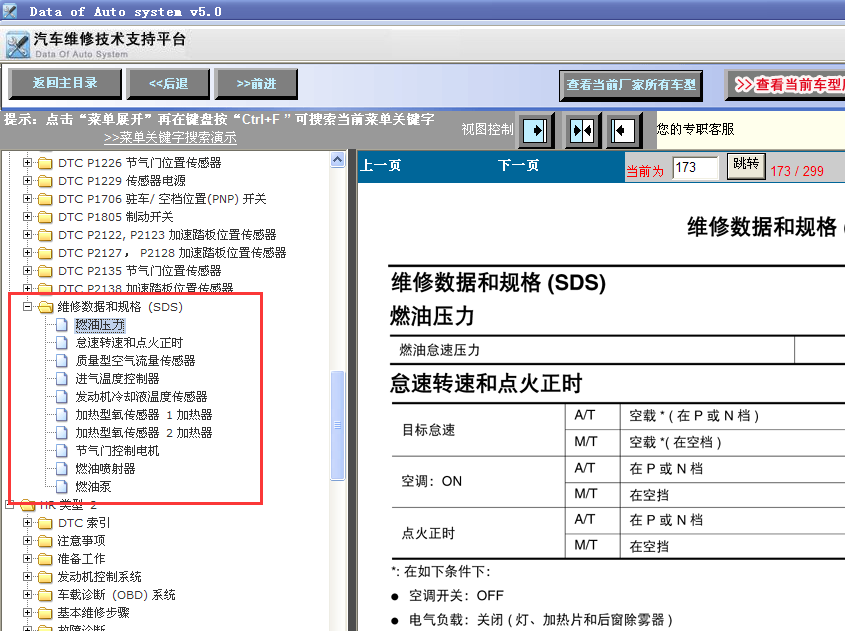Click the wrench app logo icon
The image size is (845, 631).
click(x=18, y=45)
